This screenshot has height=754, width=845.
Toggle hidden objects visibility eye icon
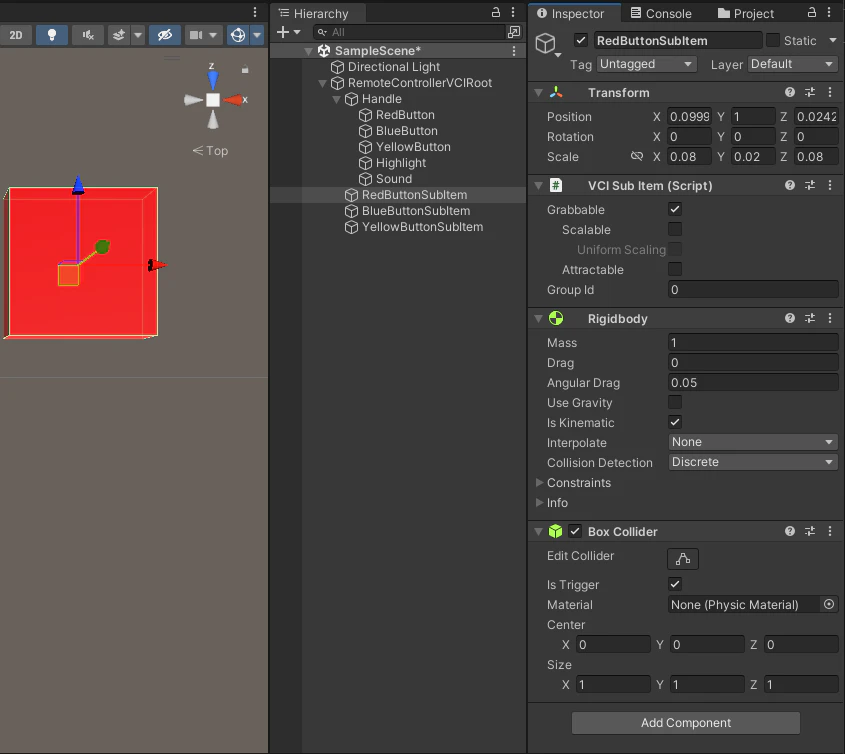point(164,36)
